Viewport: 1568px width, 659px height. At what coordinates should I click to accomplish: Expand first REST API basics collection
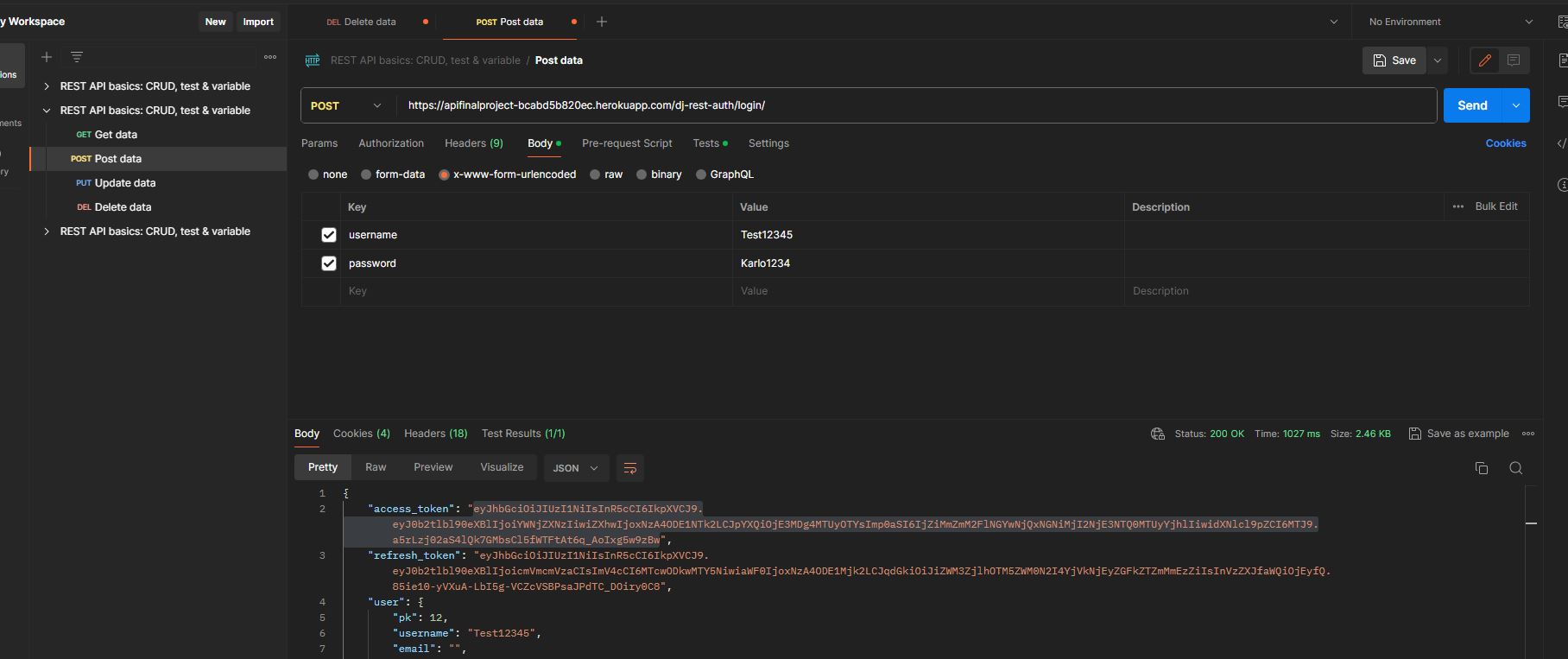click(x=47, y=86)
